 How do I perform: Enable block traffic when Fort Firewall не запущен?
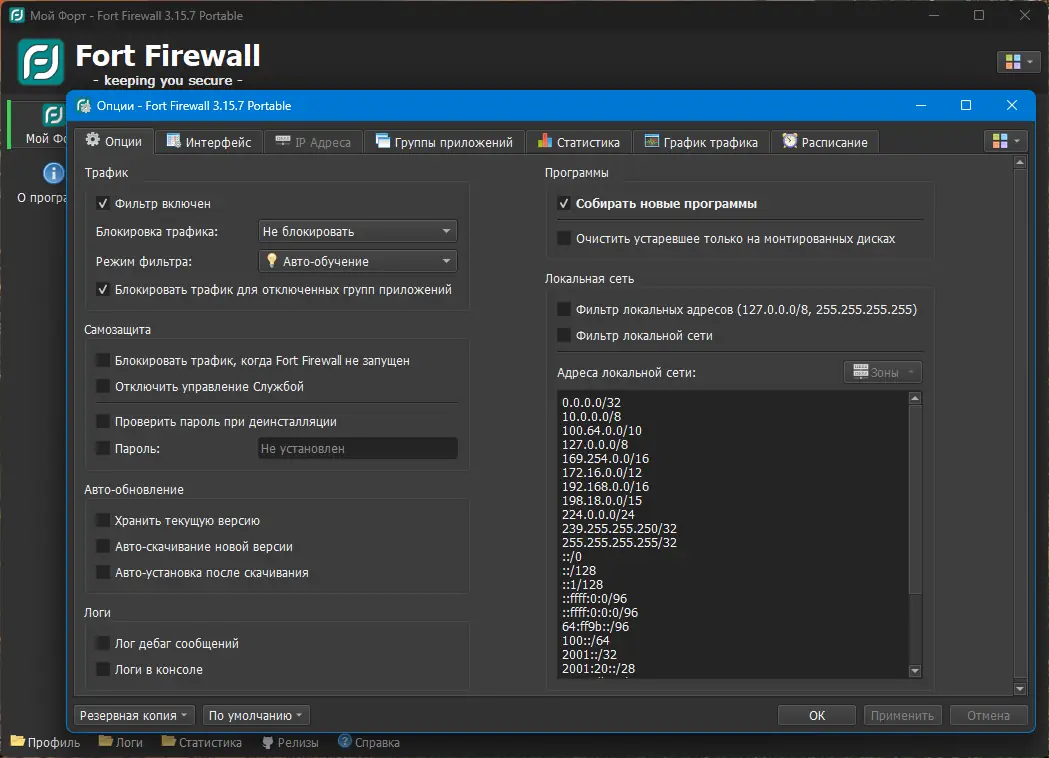(102, 361)
